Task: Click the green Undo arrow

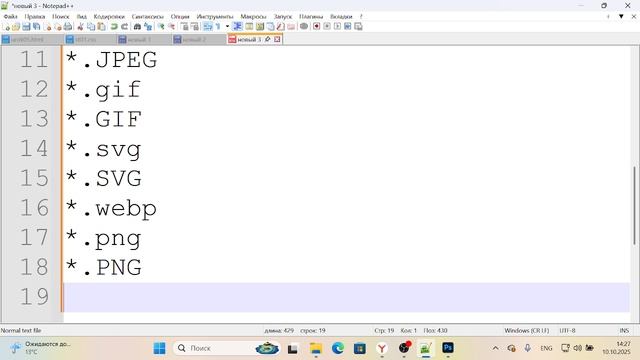Action: (x=114, y=27)
